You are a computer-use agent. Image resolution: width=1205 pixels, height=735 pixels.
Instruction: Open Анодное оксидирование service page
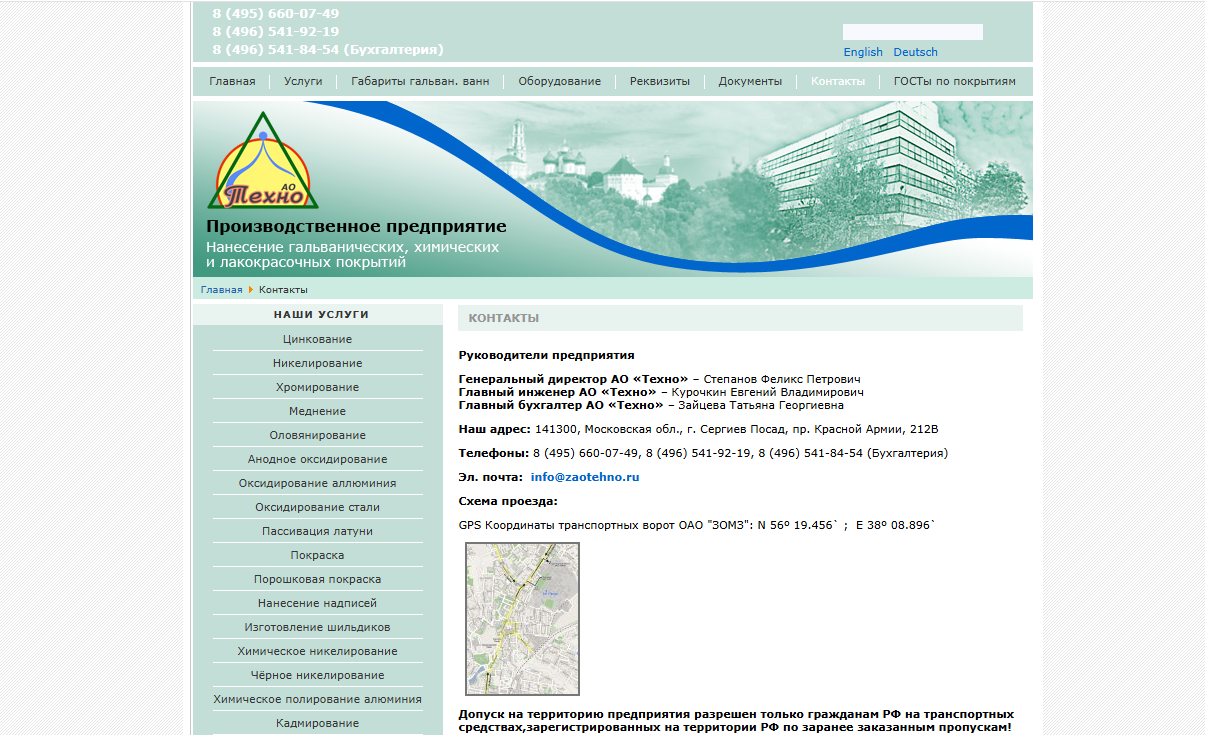click(317, 460)
